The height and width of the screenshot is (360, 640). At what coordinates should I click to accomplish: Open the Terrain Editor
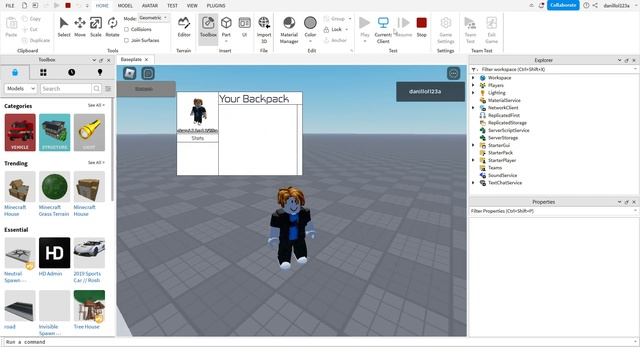(x=184, y=27)
